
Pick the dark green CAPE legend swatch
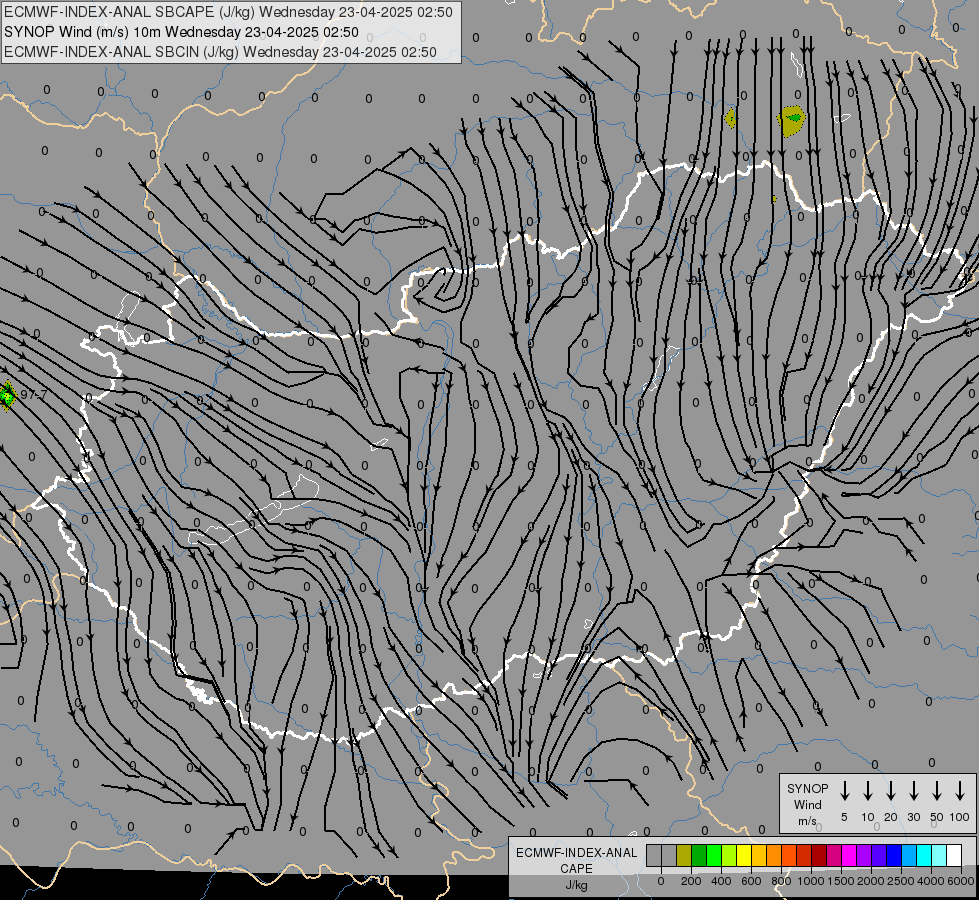(699, 855)
